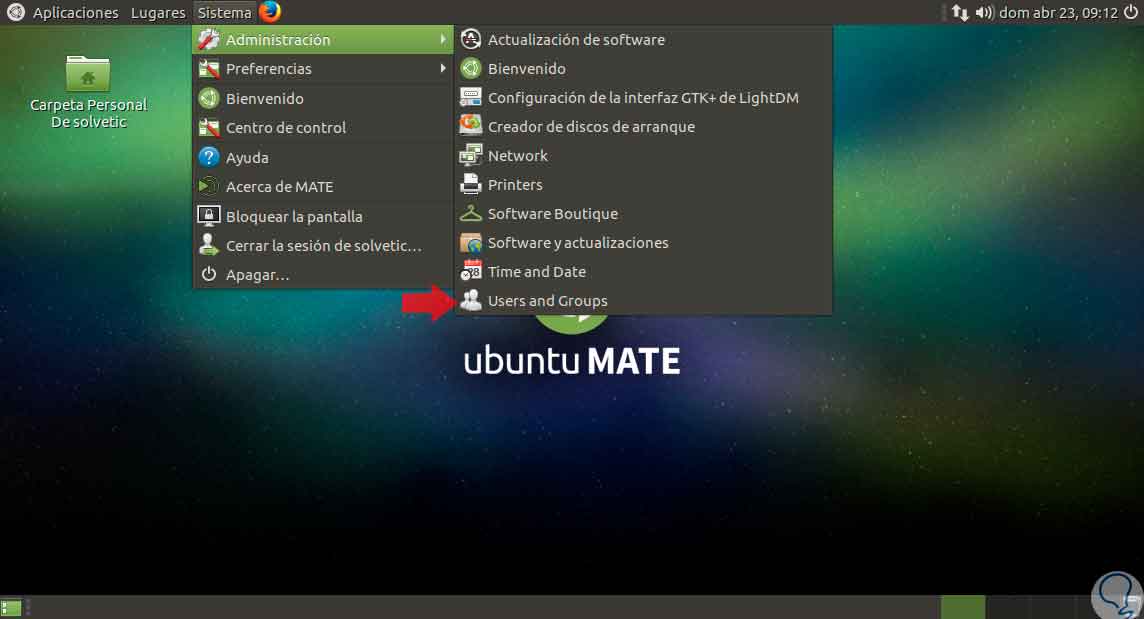The height and width of the screenshot is (619, 1144).
Task: Open Centro de control entry
Action: pos(322,128)
